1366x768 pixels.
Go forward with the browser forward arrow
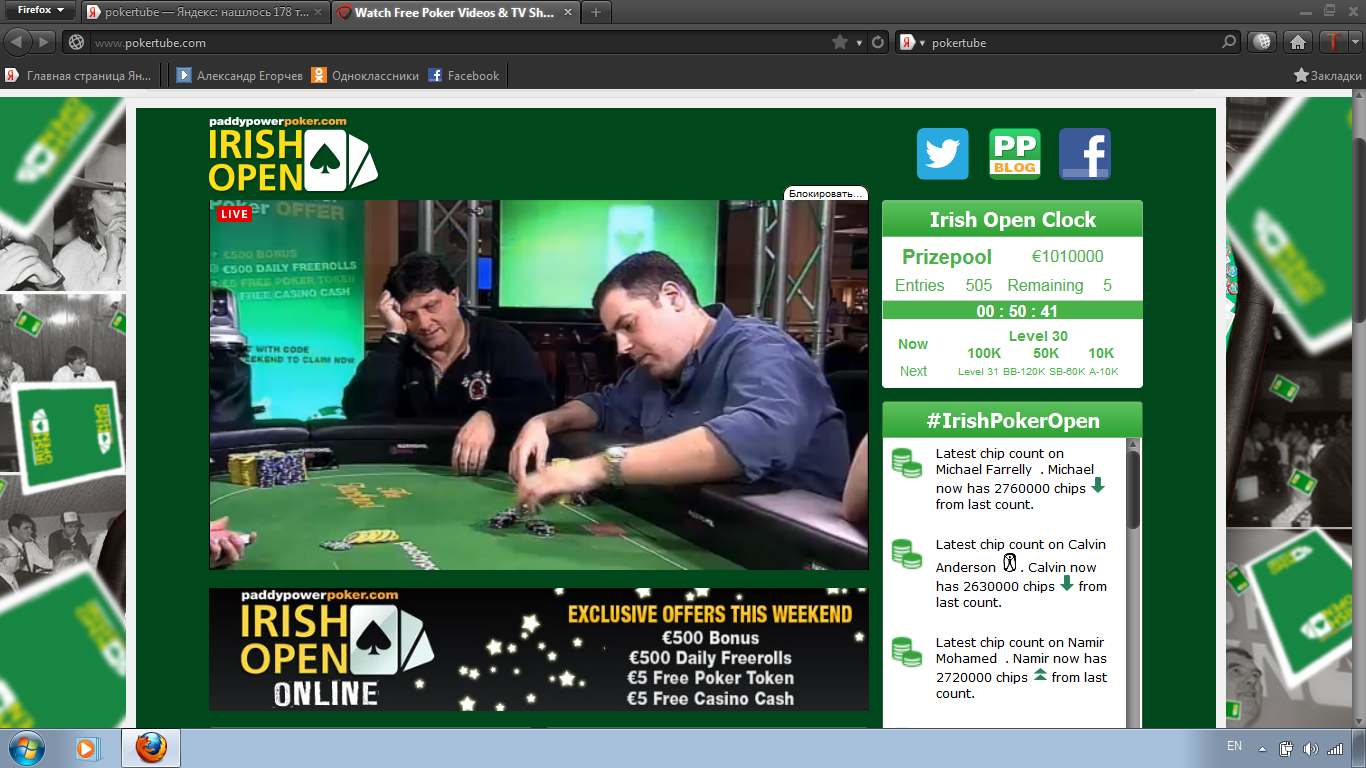click(x=44, y=42)
